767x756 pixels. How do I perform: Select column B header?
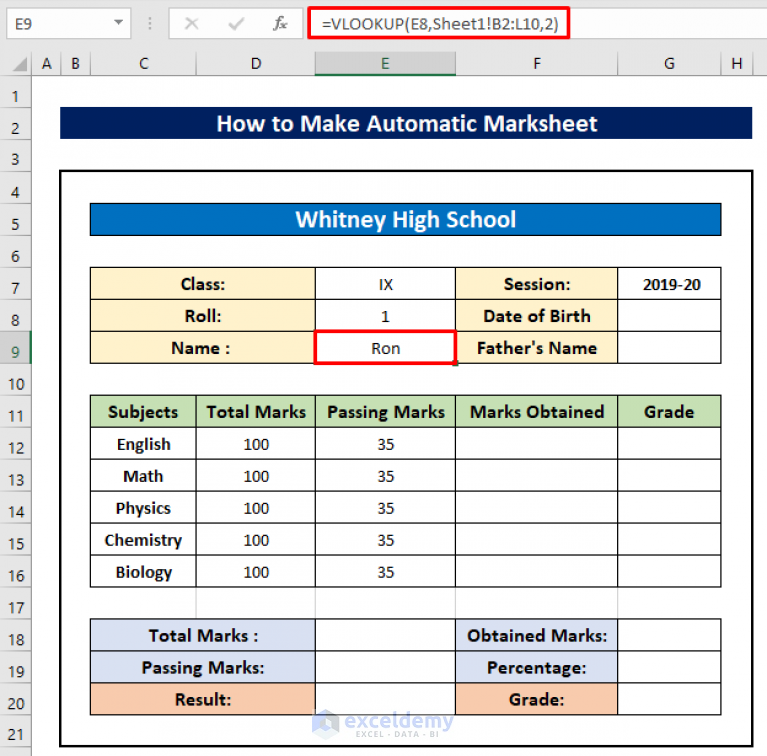75,64
